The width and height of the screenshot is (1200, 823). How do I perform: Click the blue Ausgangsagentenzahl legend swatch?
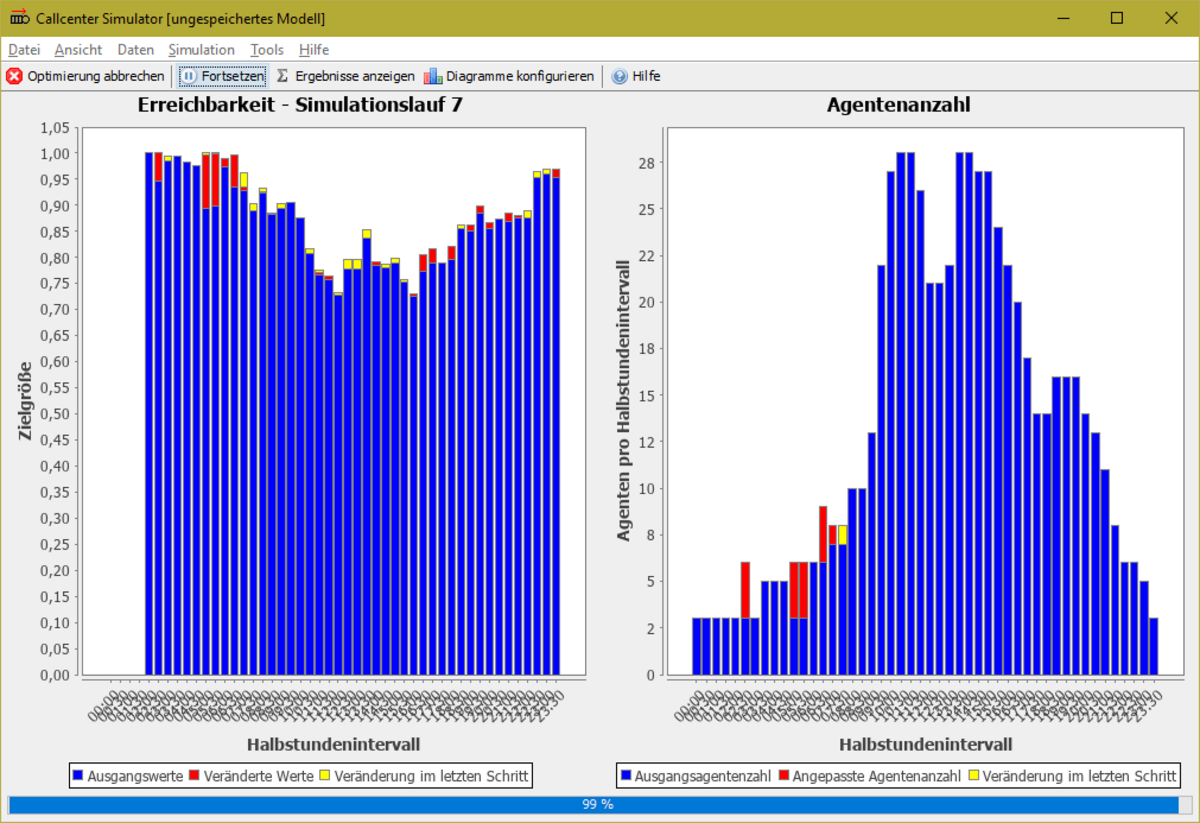pos(626,775)
